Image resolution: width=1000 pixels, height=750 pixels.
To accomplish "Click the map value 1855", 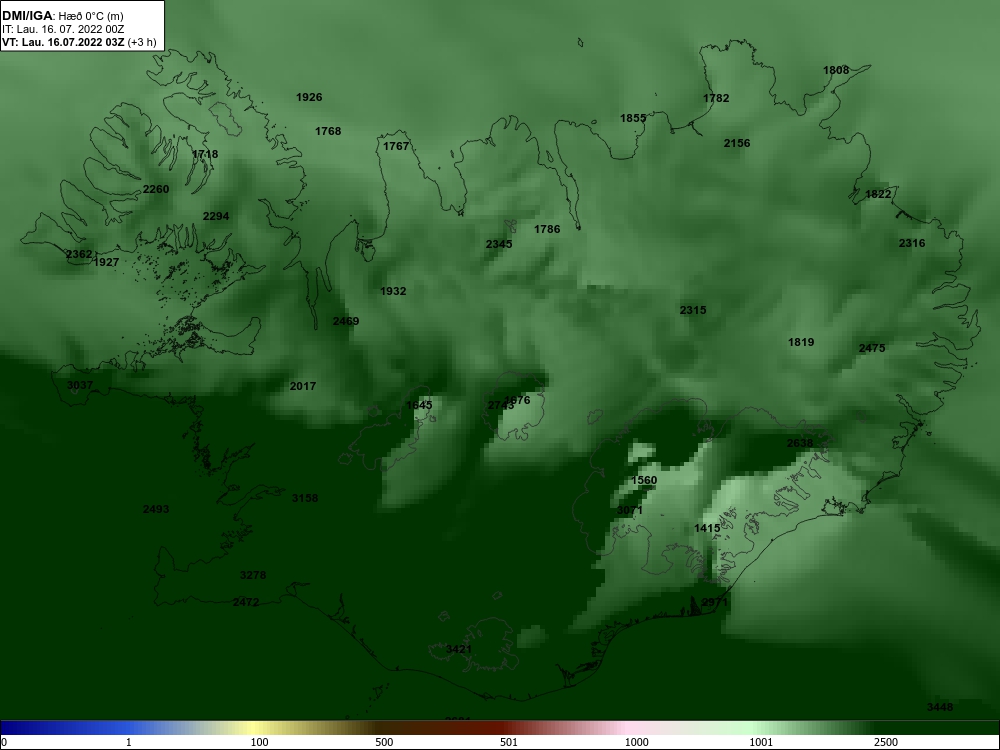I will pyautogui.click(x=633, y=118).
